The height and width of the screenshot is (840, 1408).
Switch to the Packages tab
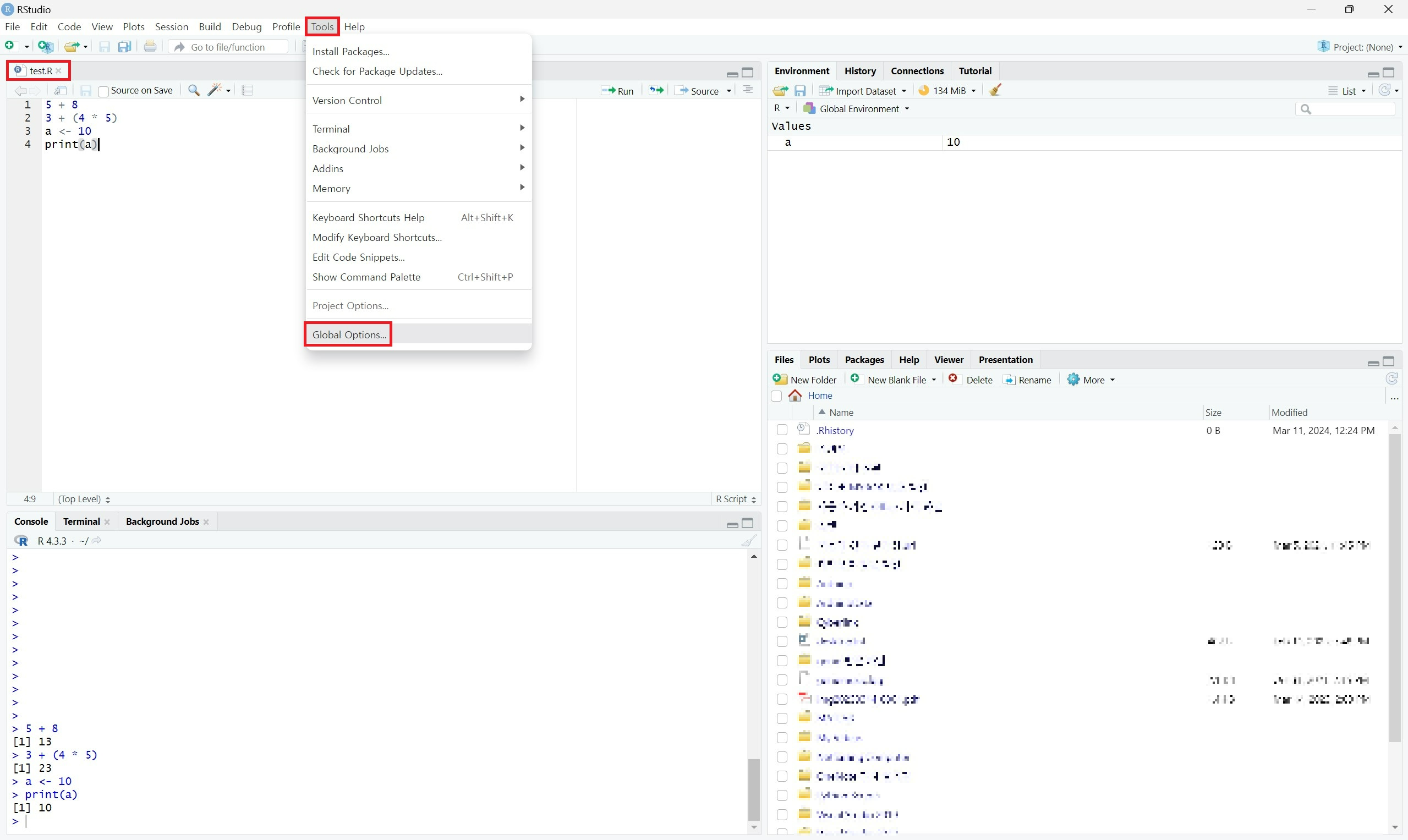point(864,360)
